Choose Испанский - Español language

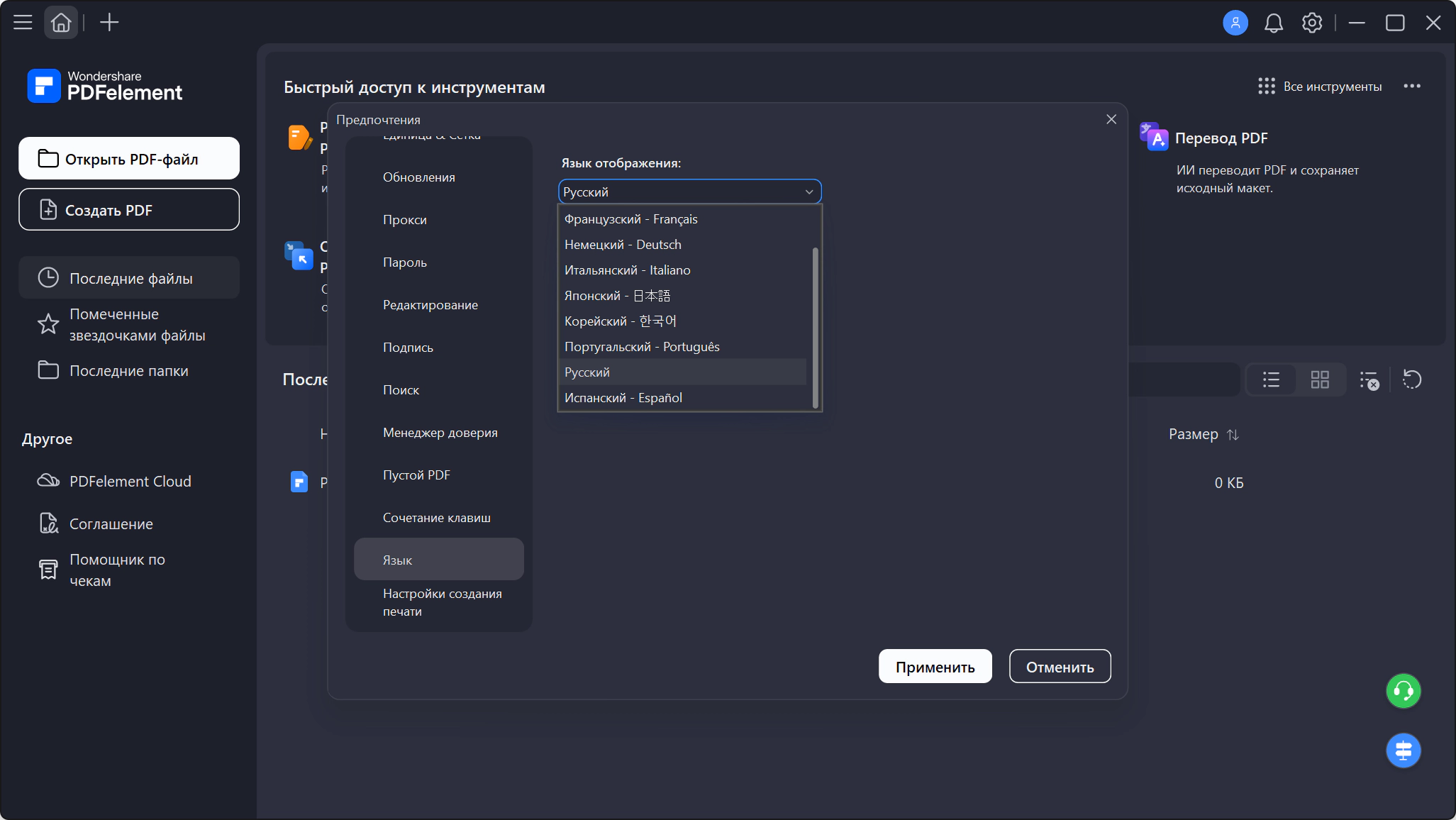pos(682,398)
